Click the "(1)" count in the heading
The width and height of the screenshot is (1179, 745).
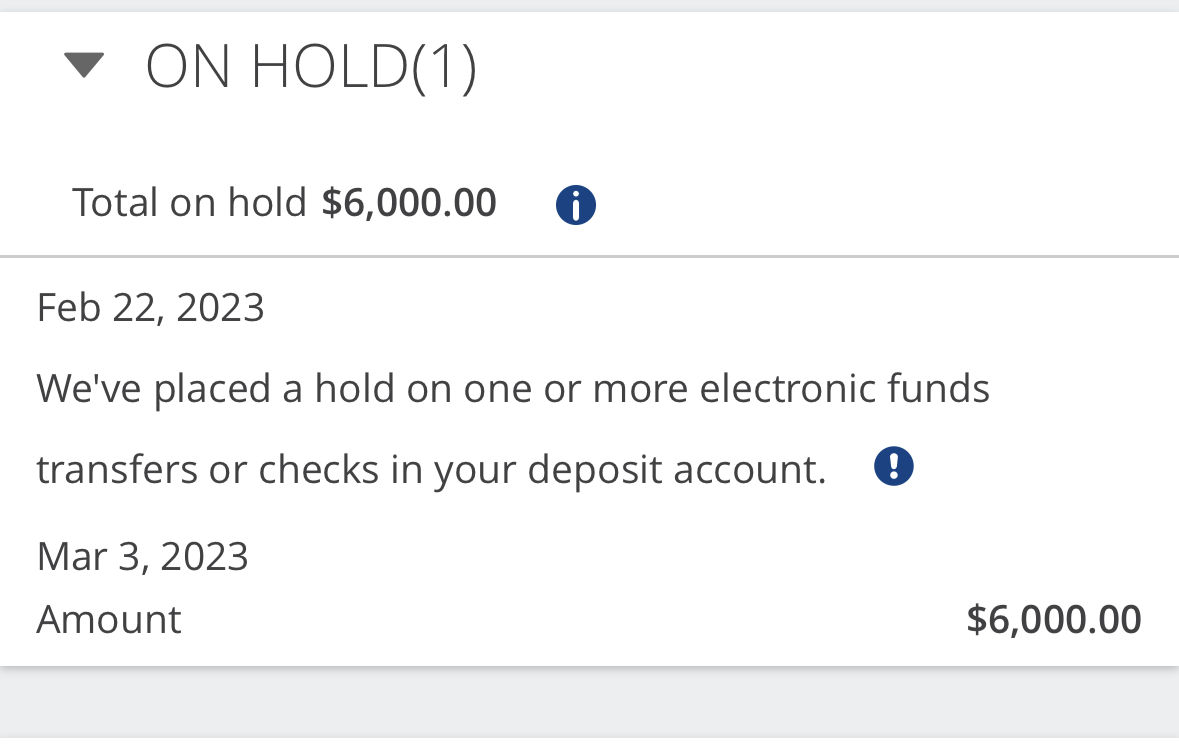click(x=444, y=68)
